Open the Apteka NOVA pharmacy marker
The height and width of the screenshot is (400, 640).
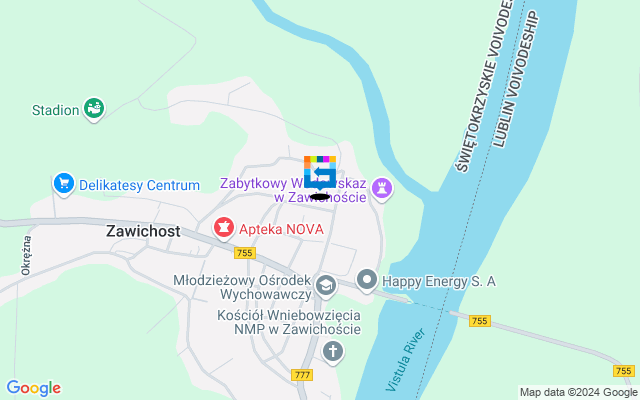pyautogui.click(x=224, y=229)
